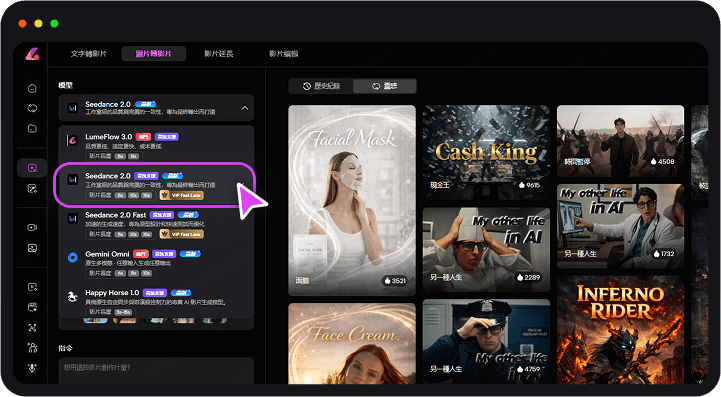The height and width of the screenshot is (397, 721).
Task: Click in the 指令 prompt text box
Action: 156,371
